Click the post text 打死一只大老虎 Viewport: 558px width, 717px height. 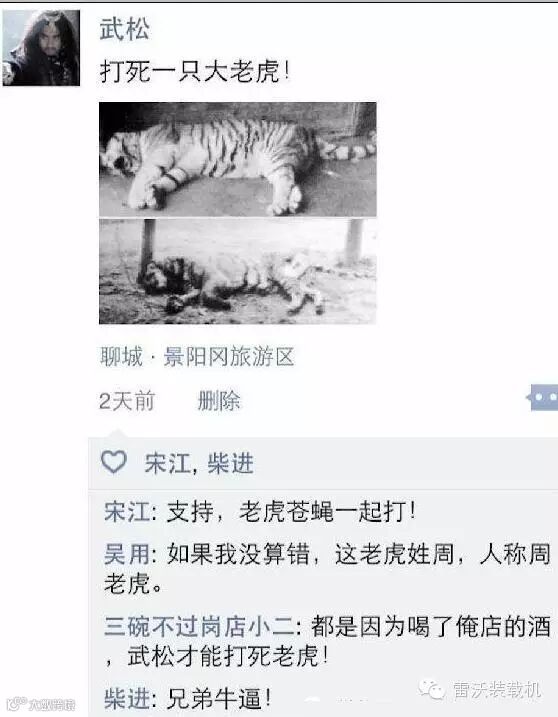pyautogui.click(x=195, y=72)
